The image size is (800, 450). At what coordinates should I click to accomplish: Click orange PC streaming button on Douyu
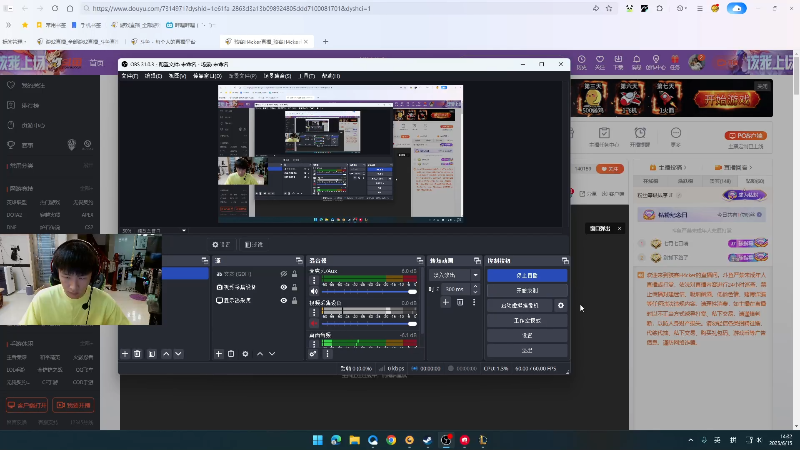[745, 135]
